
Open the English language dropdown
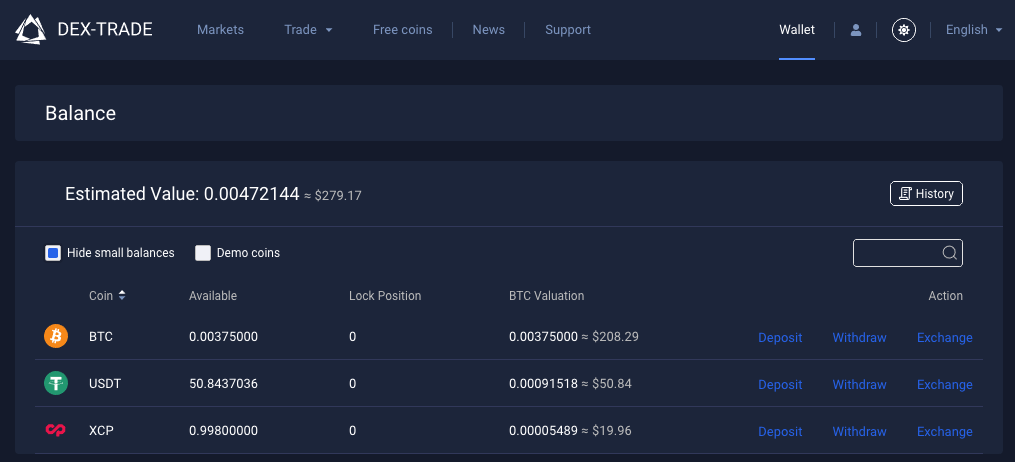(x=974, y=30)
